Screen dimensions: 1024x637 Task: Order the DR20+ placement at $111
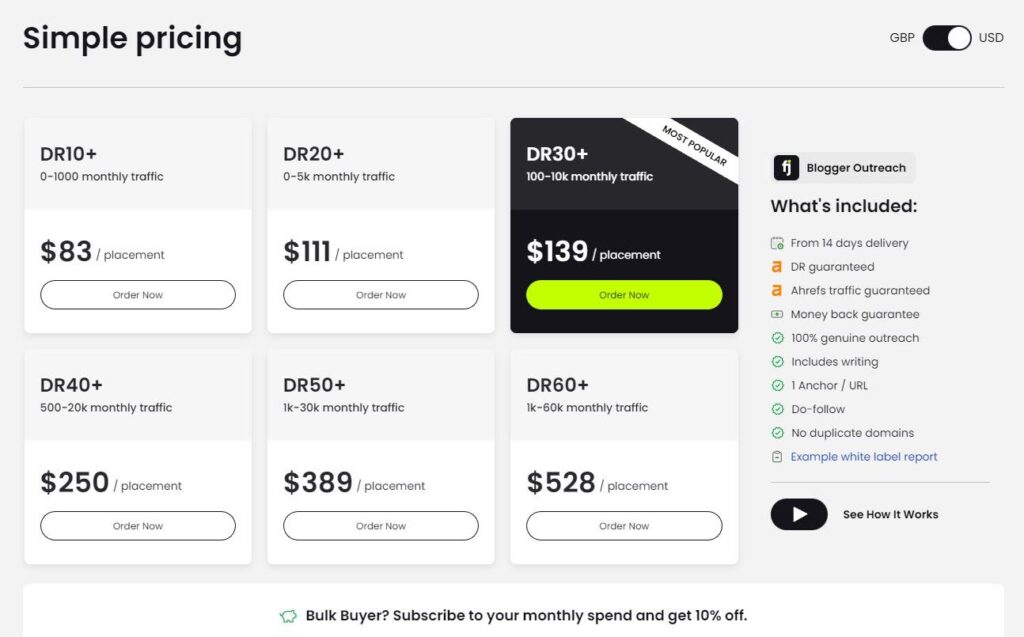(381, 295)
